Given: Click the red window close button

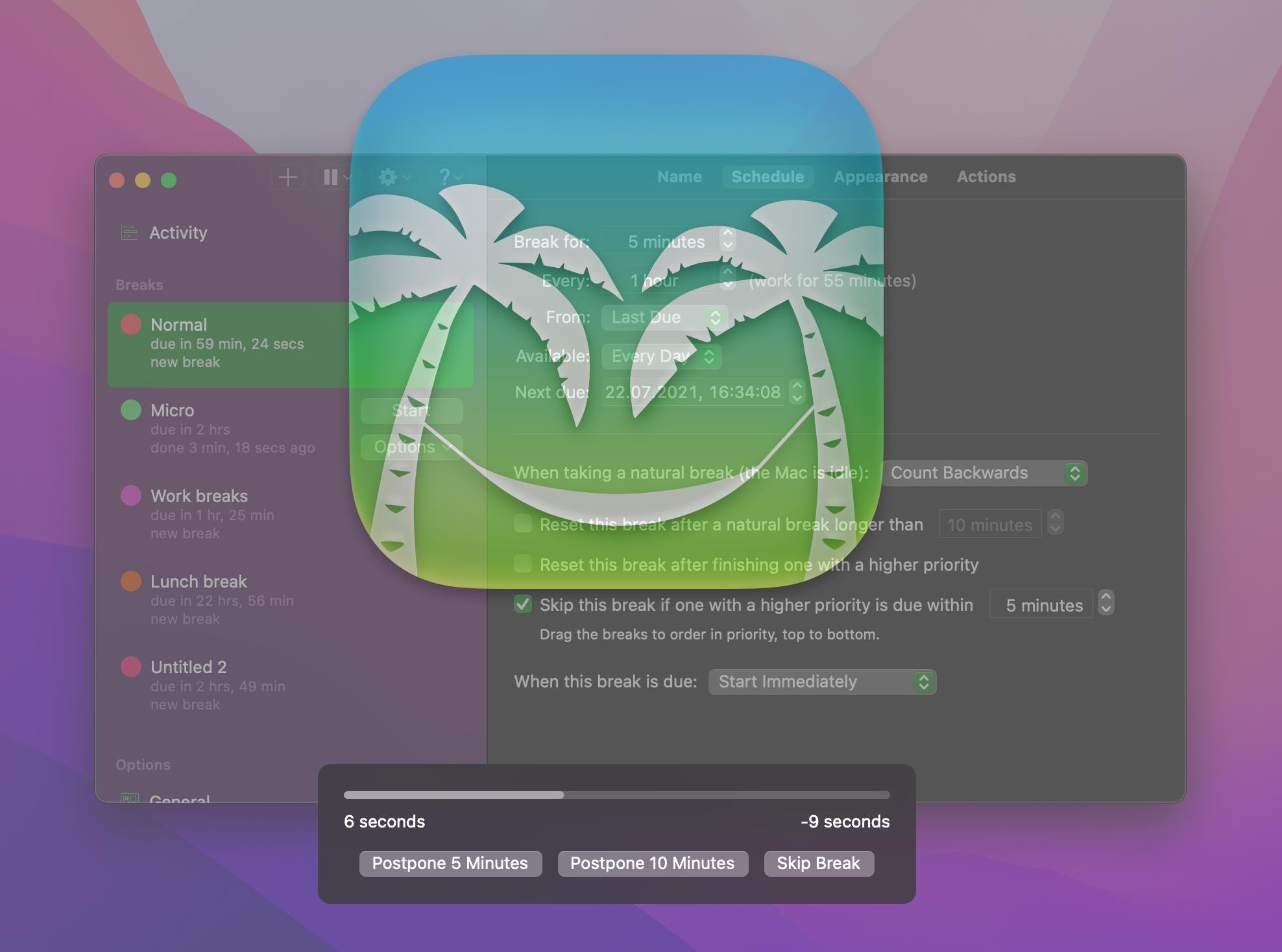Looking at the screenshot, I should pyautogui.click(x=117, y=180).
